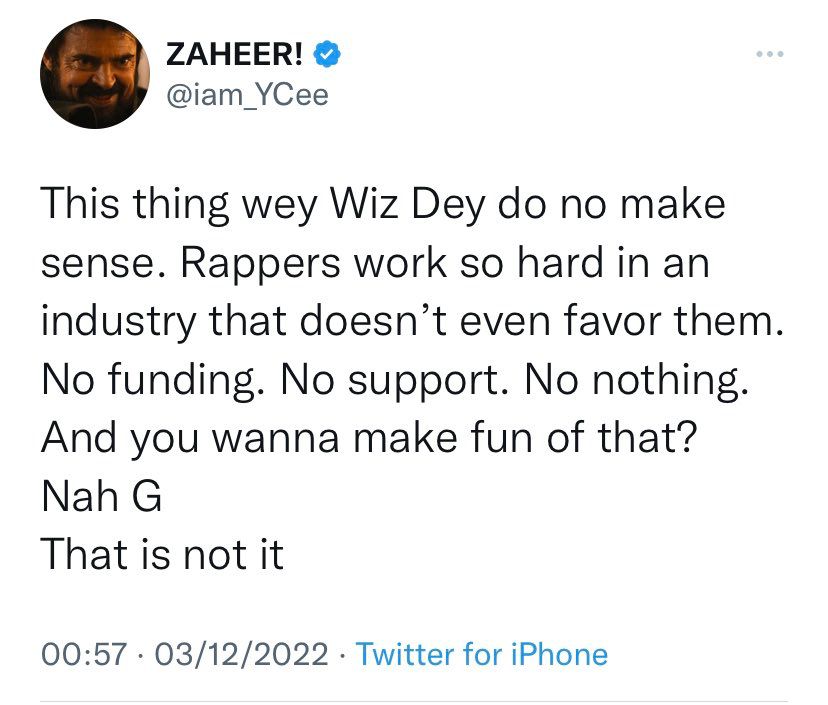Click the word 'iPhone' in the source label

(560, 654)
